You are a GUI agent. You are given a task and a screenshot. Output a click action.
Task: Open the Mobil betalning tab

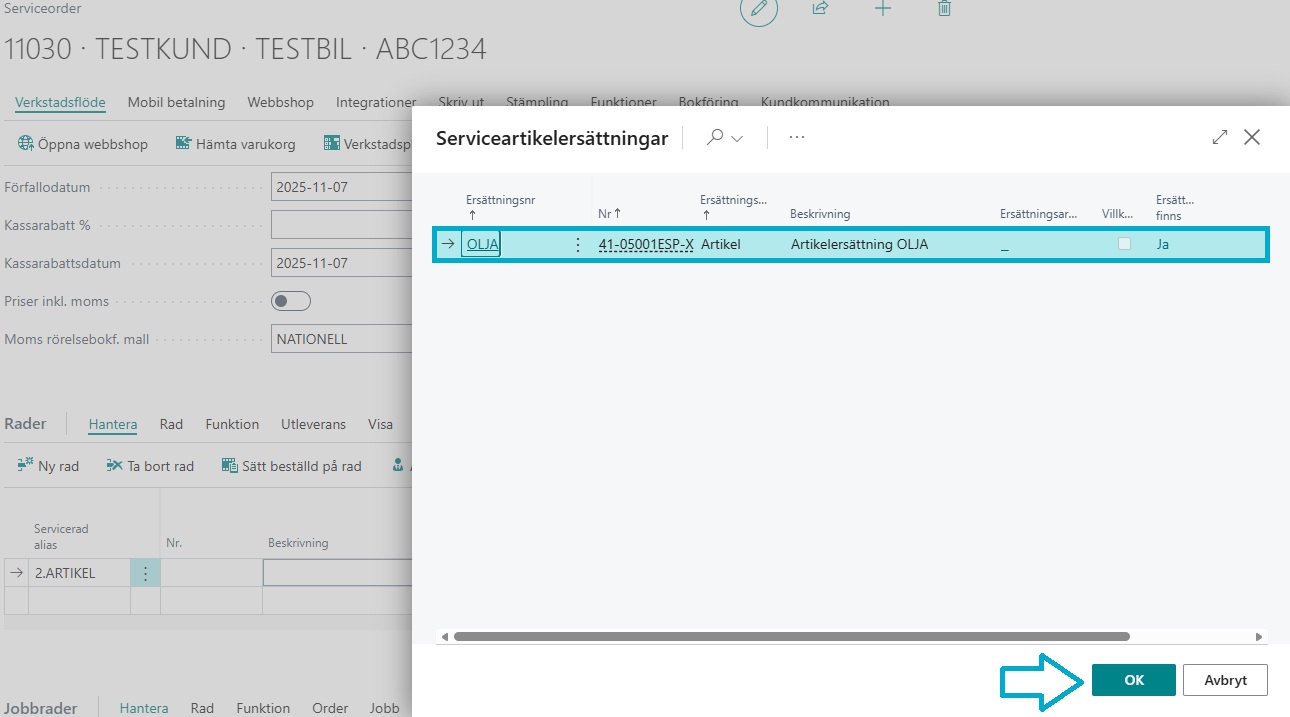pyautogui.click(x=176, y=102)
